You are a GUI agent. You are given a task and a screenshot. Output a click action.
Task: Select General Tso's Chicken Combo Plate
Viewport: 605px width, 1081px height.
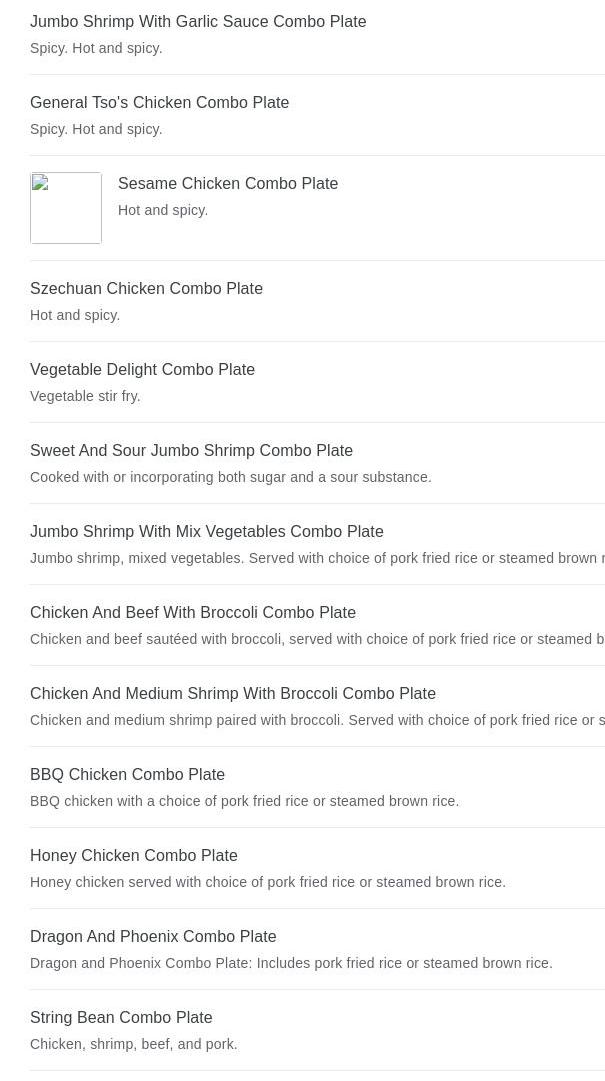pos(159,102)
